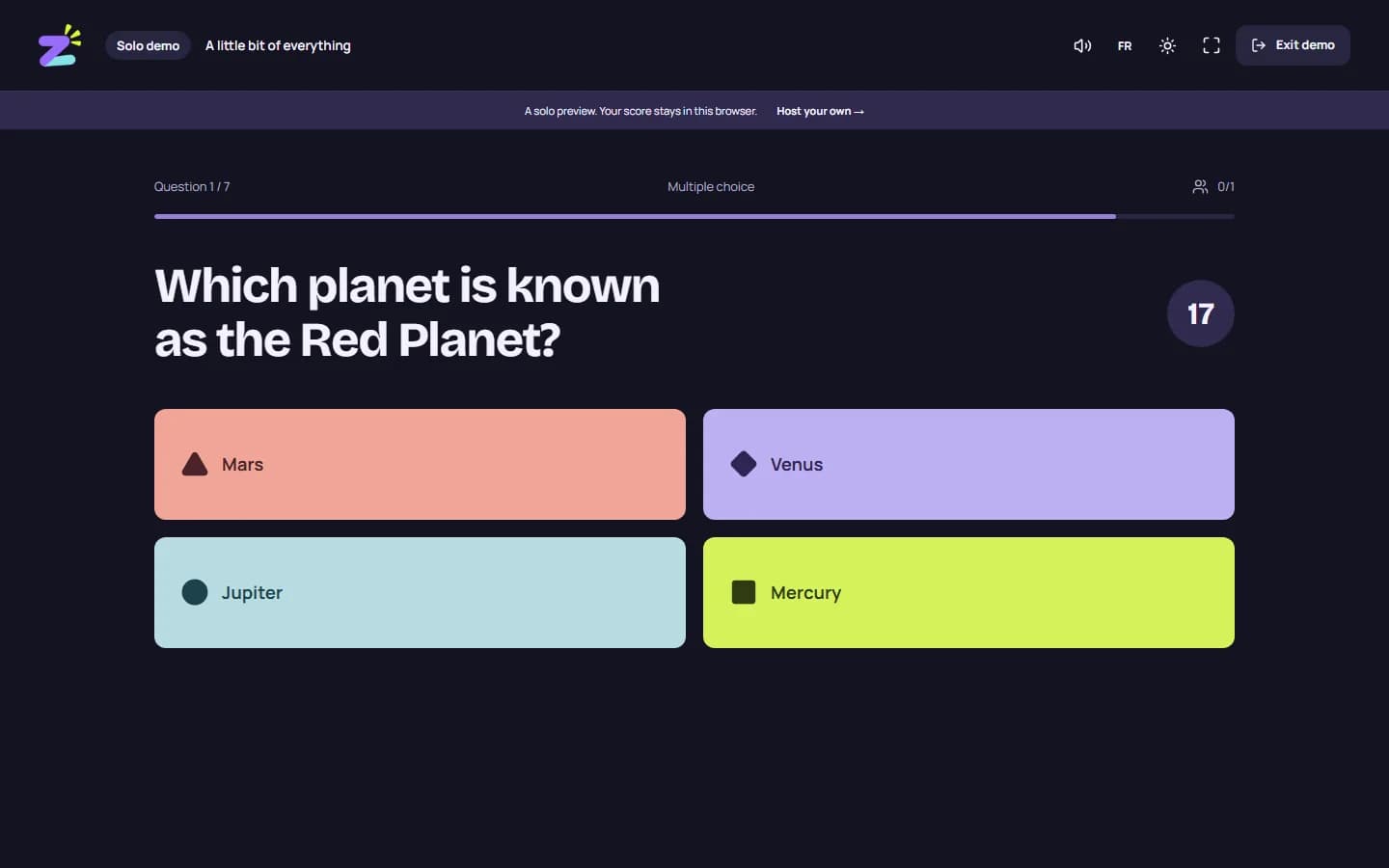Image resolution: width=1389 pixels, height=868 pixels.
Task: Click the triangle icon on Mars
Action: (x=195, y=464)
